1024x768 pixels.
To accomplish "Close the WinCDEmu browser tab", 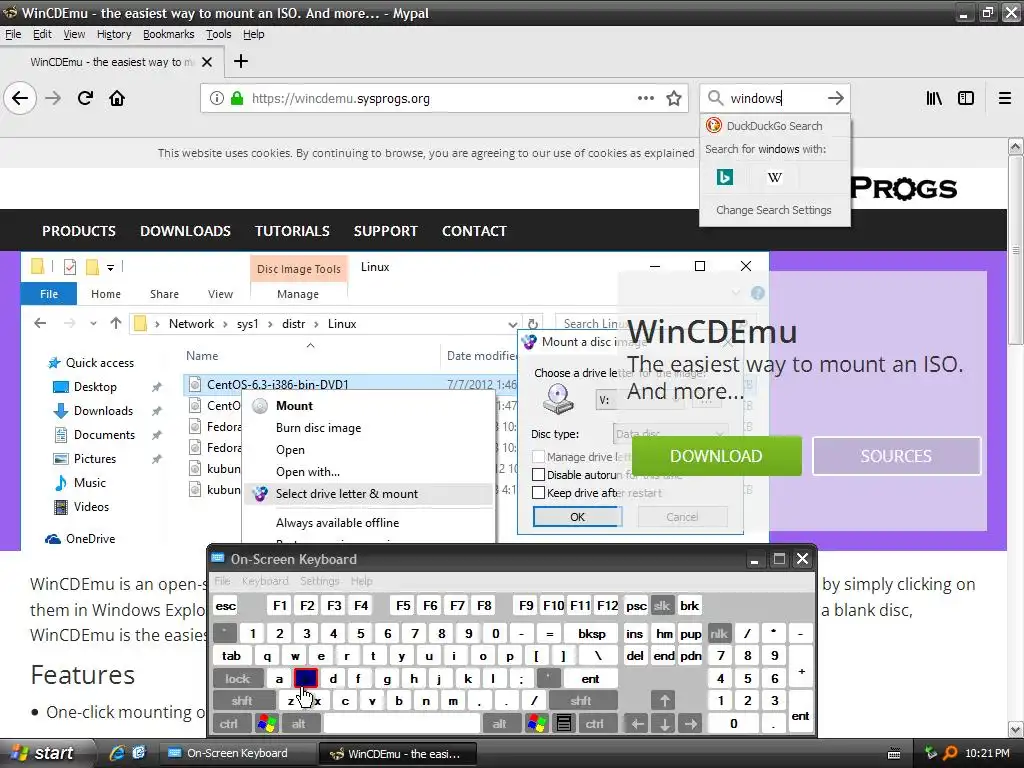I will coord(207,62).
